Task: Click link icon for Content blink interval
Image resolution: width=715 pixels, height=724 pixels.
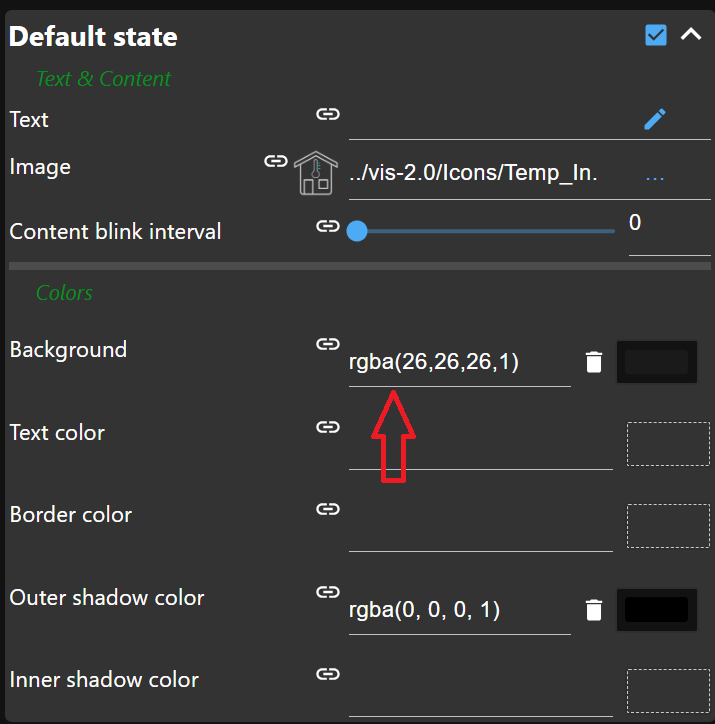Action: [x=327, y=226]
